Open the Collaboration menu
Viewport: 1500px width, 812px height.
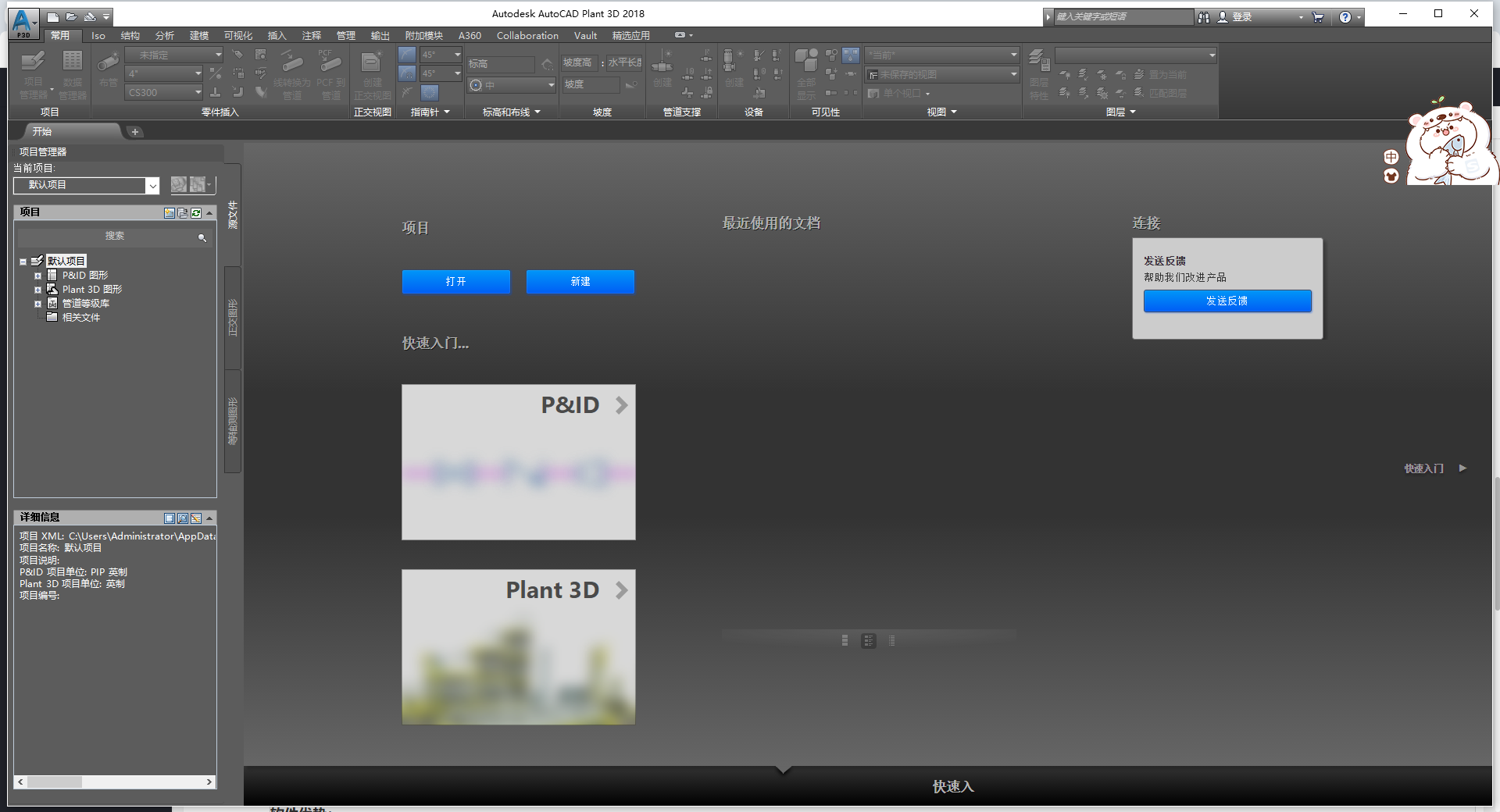(x=527, y=36)
